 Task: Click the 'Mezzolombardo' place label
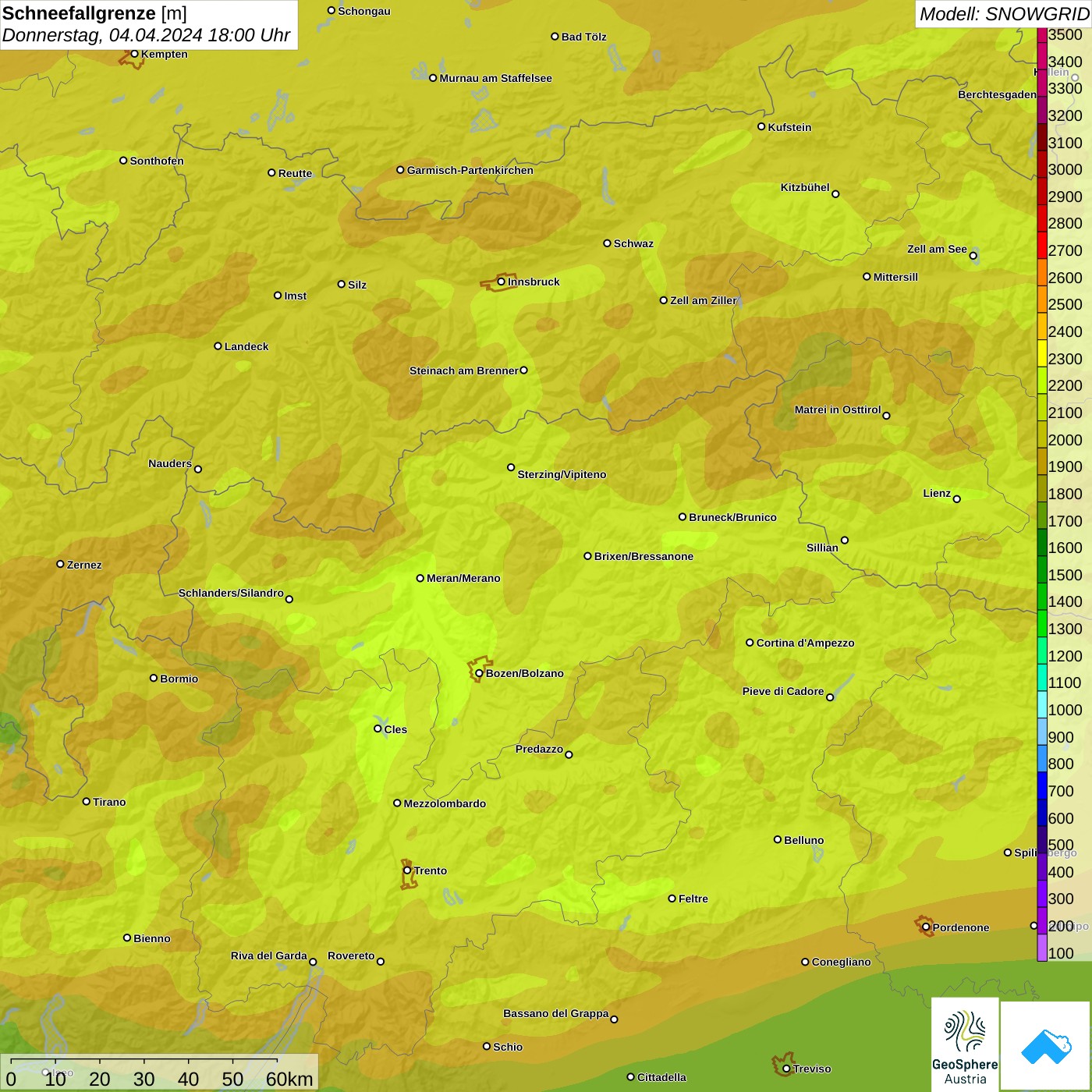pyautogui.click(x=445, y=803)
